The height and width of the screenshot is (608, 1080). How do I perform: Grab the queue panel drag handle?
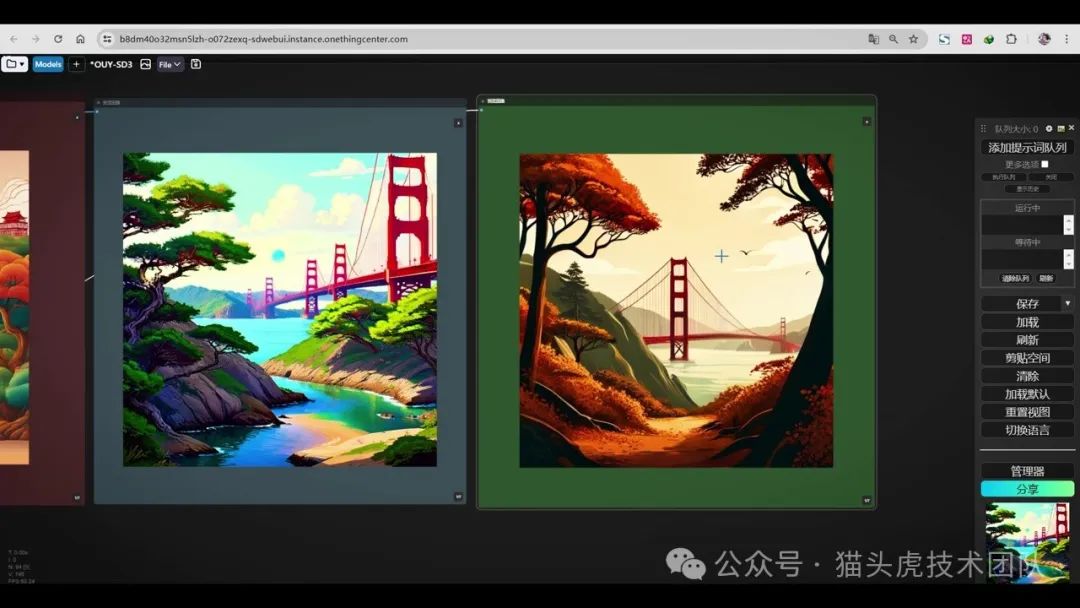click(984, 129)
